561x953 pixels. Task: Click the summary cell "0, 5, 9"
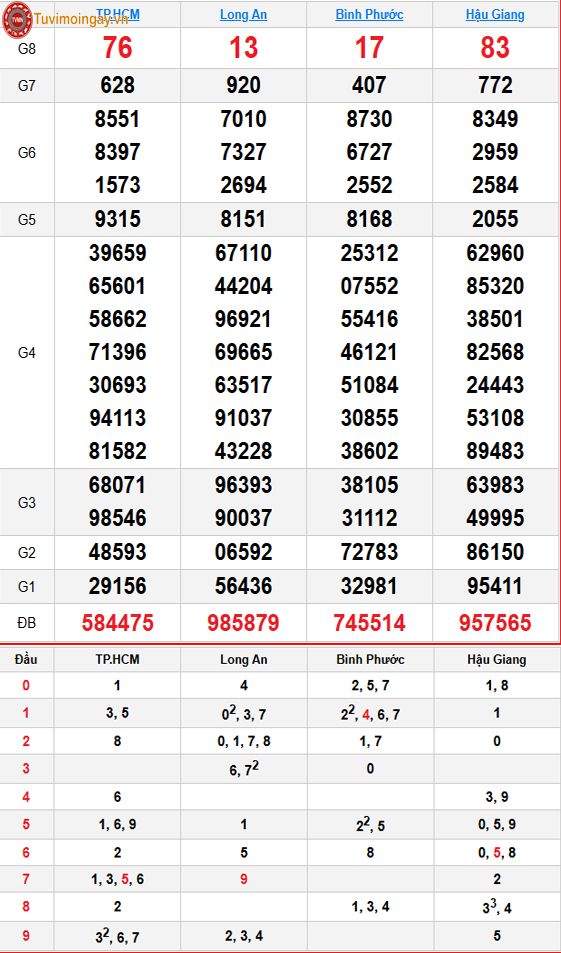click(497, 825)
